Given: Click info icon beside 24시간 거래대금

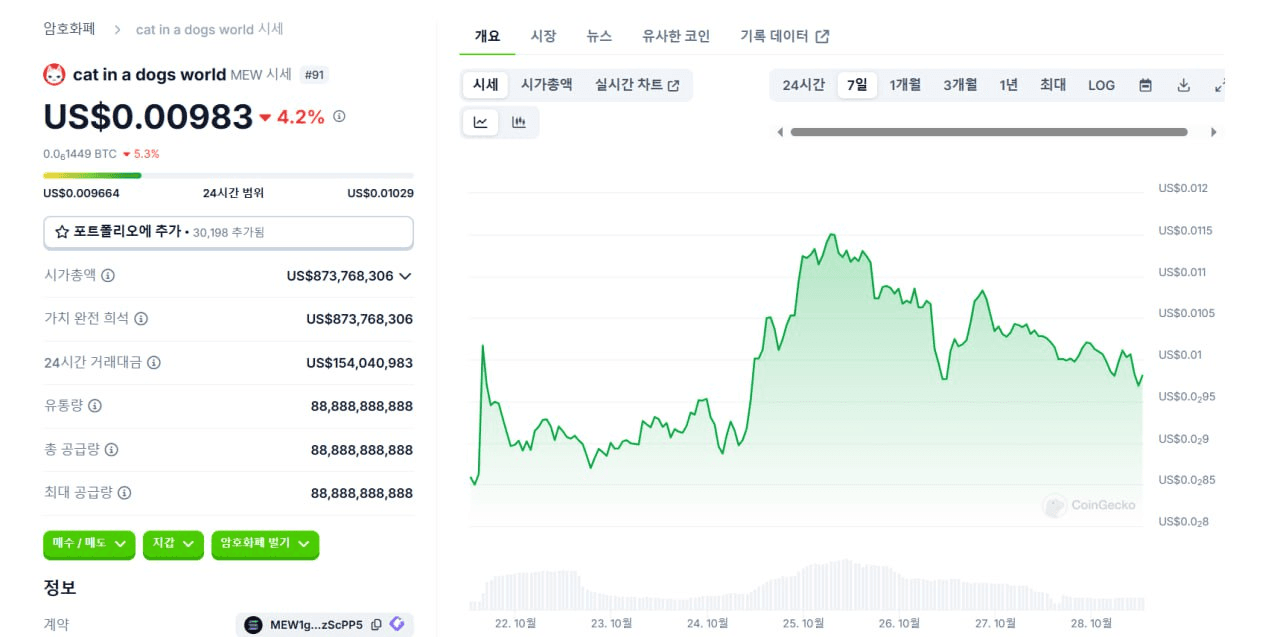Looking at the screenshot, I should point(153,363).
